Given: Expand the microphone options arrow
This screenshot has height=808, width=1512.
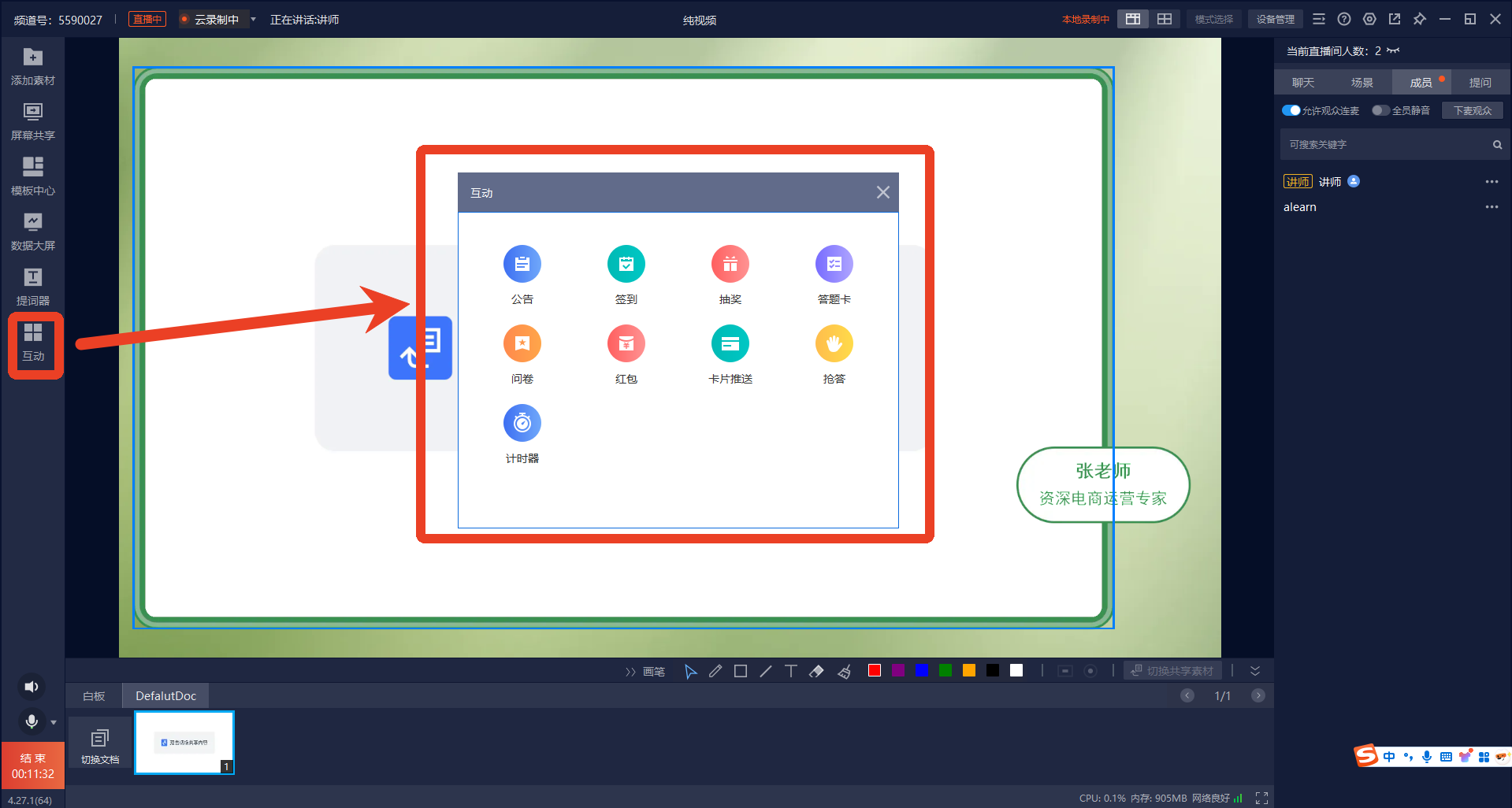Looking at the screenshot, I should pos(54,722).
